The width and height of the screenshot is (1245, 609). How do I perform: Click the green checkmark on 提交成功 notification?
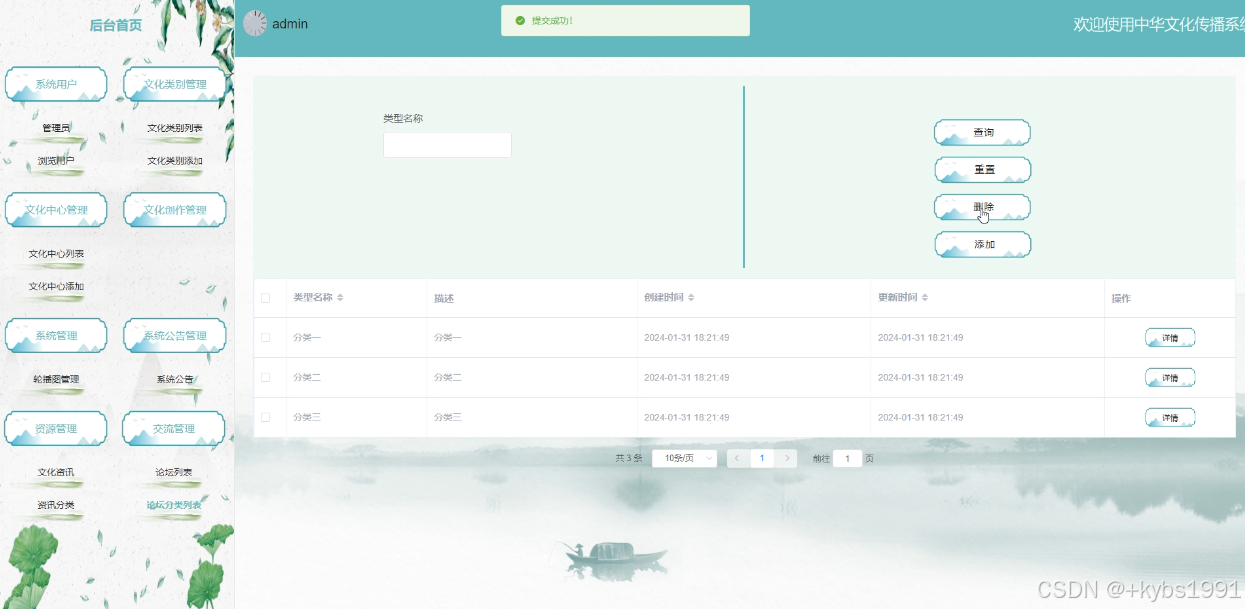coord(521,19)
